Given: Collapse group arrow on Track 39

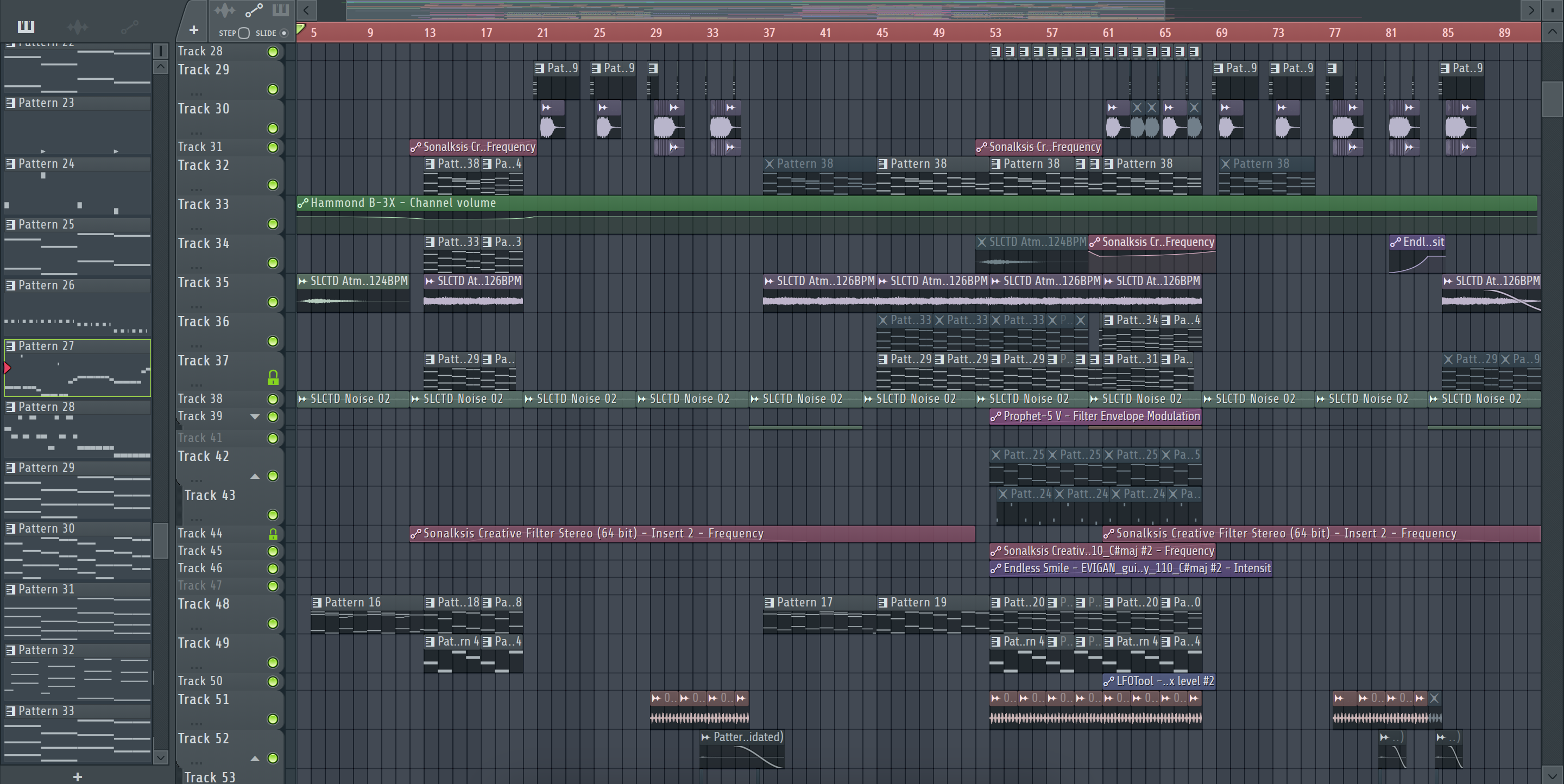Looking at the screenshot, I should pos(255,417).
